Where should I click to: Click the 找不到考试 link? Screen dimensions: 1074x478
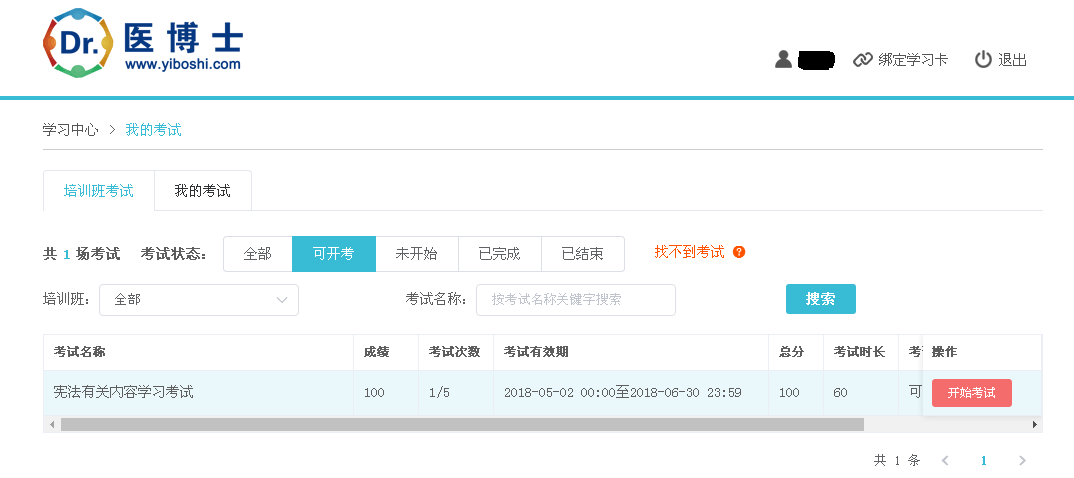point(689,252)
